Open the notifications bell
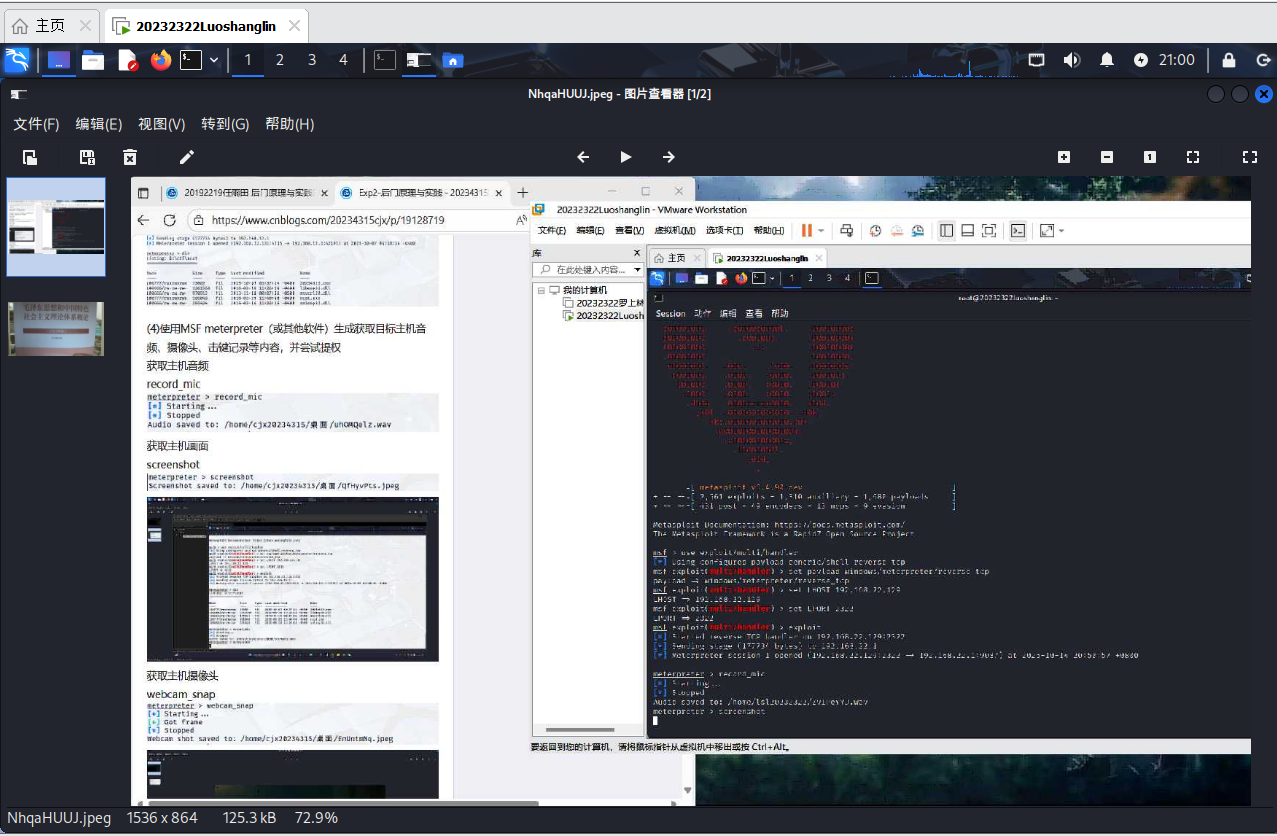The width and height of the screenshot is (1277, 836). pyautogui.click(x=1107, y=60)
